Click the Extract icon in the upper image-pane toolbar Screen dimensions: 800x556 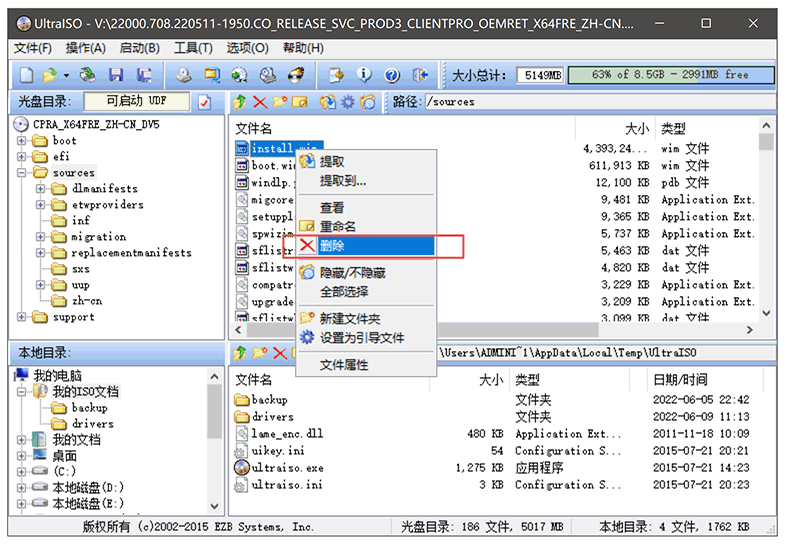[328, 102]
